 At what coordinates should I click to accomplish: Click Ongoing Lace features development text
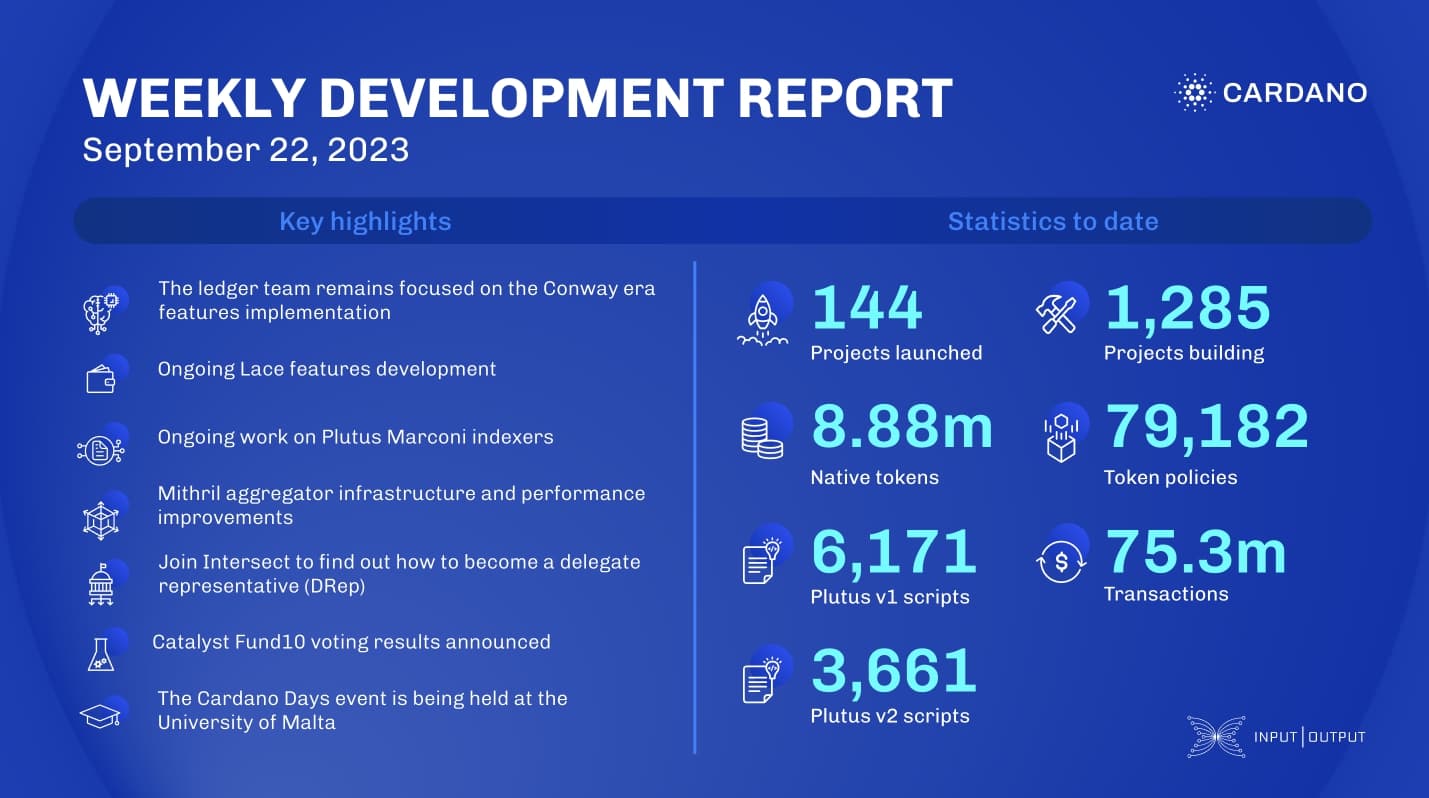[327, 369]
